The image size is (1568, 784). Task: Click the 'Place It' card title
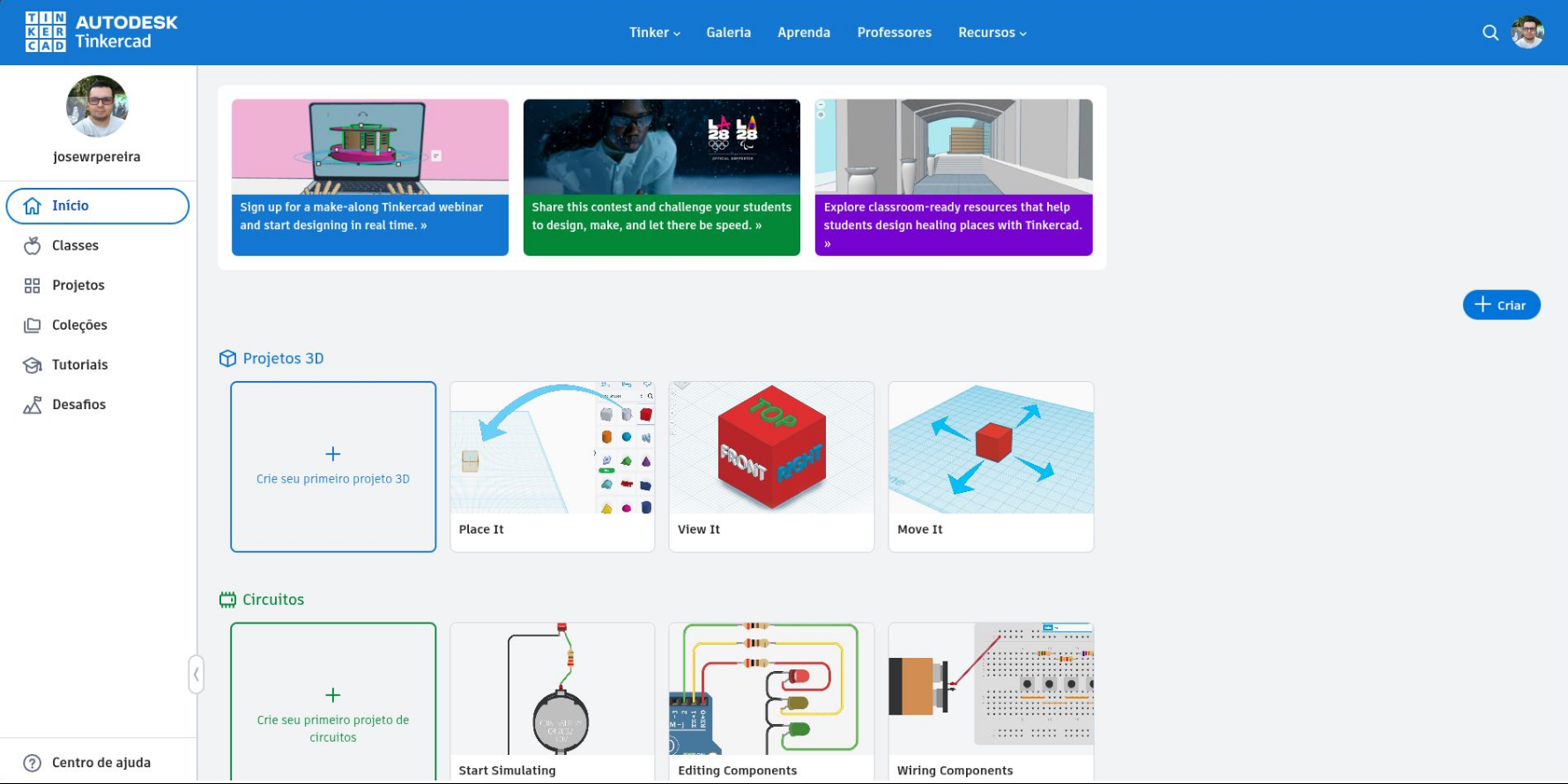(481, 529)
